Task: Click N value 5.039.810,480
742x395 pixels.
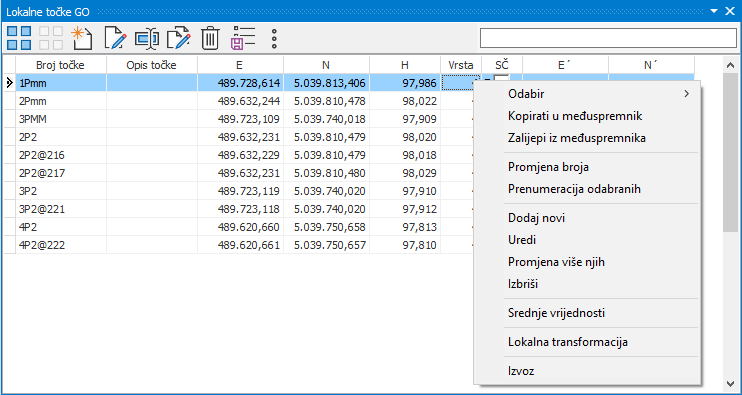Action: pyautogui.click(x=330, y=174)
